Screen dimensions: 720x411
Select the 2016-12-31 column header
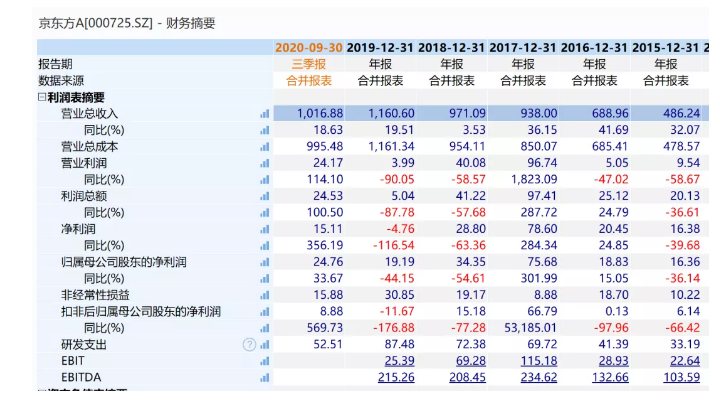(594, 48)
